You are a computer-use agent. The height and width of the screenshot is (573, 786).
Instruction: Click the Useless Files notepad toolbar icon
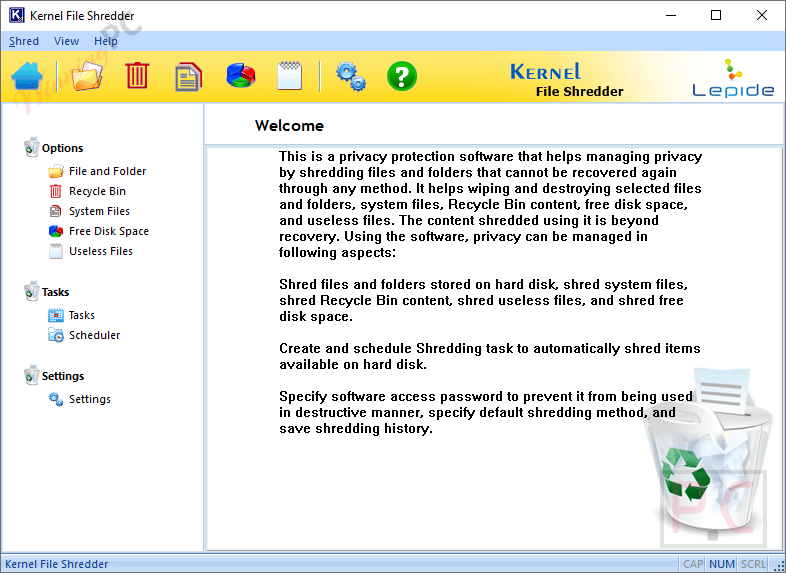pos(290,76)
